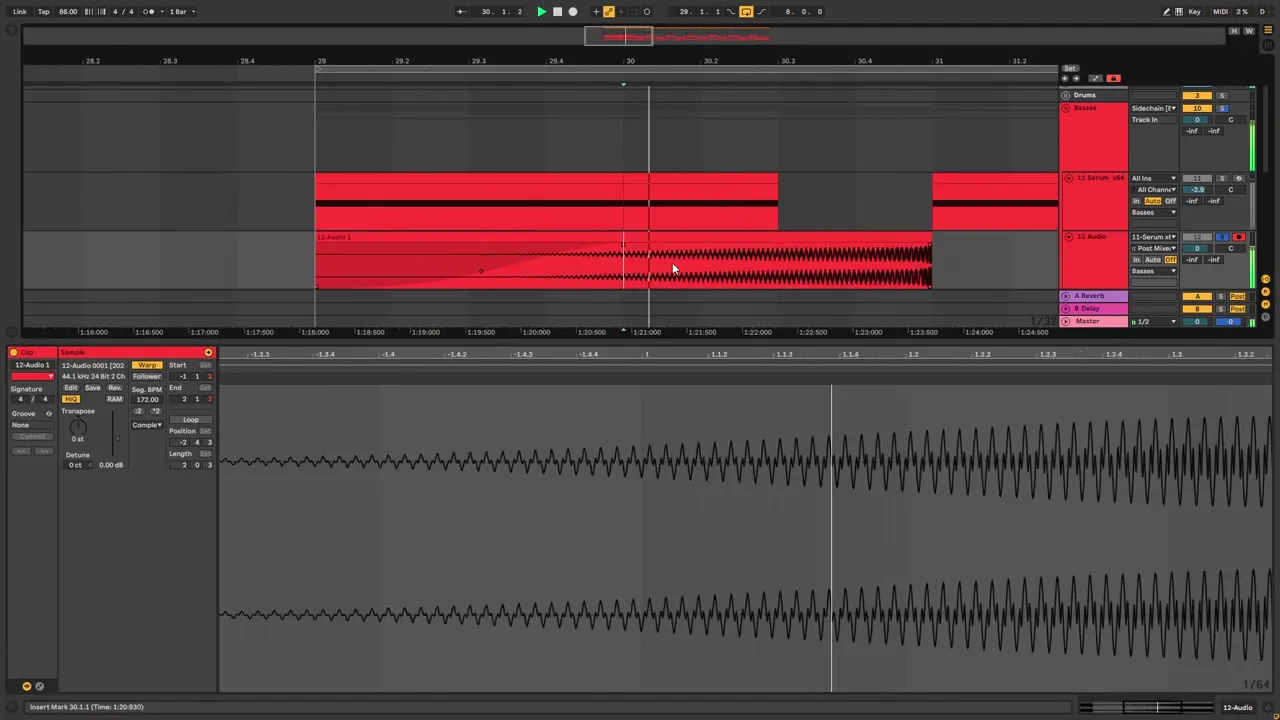Click the Rev. reverse button
Screen dimensions: 1280x720
(115, 388)
